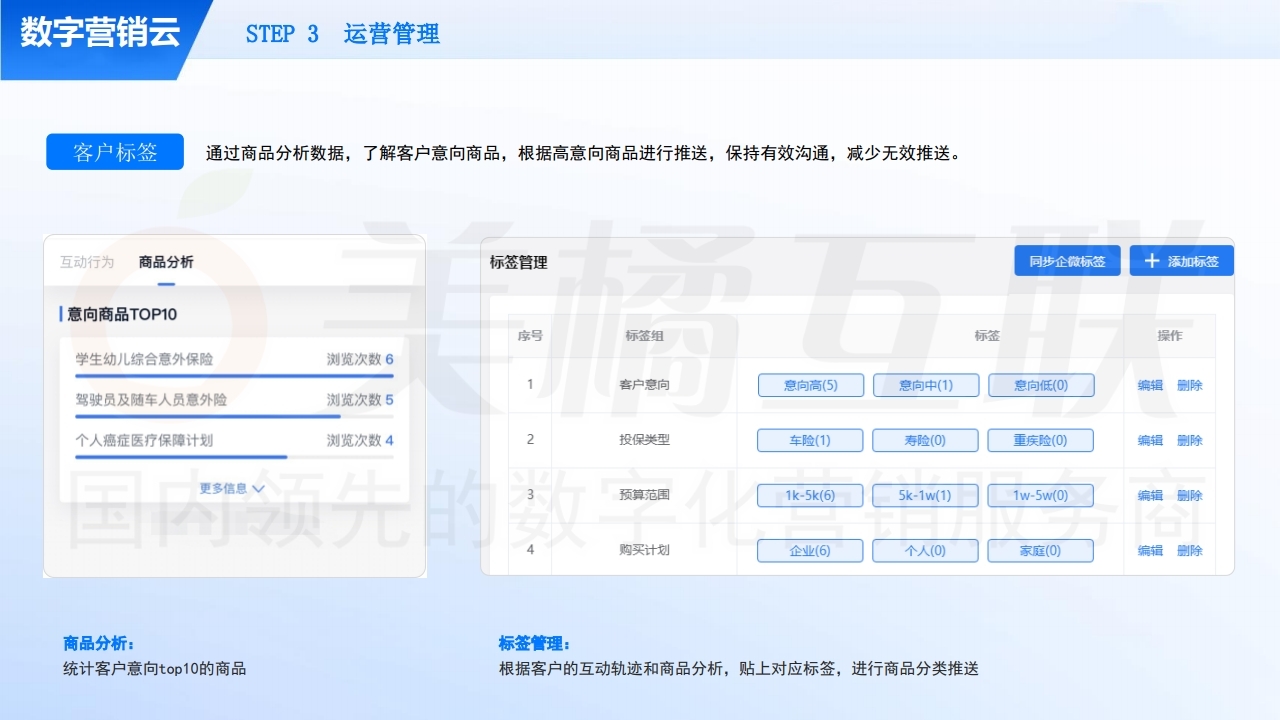This screenshot has height=720, width=1280.
Task: Expand 更多信息 chevron
Action: coord(258,489)
